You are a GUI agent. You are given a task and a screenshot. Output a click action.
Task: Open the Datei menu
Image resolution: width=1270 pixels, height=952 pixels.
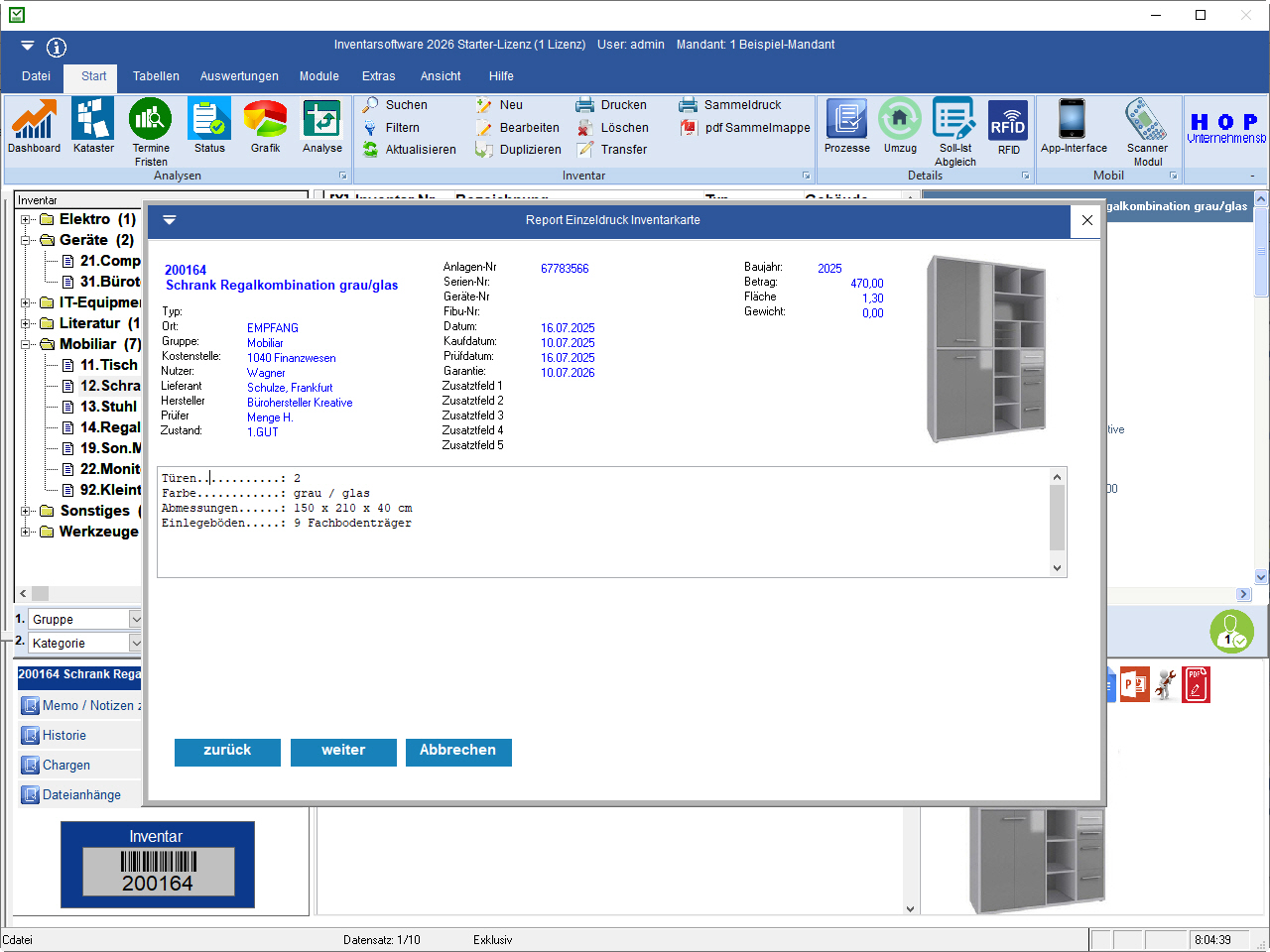[36, 76]
